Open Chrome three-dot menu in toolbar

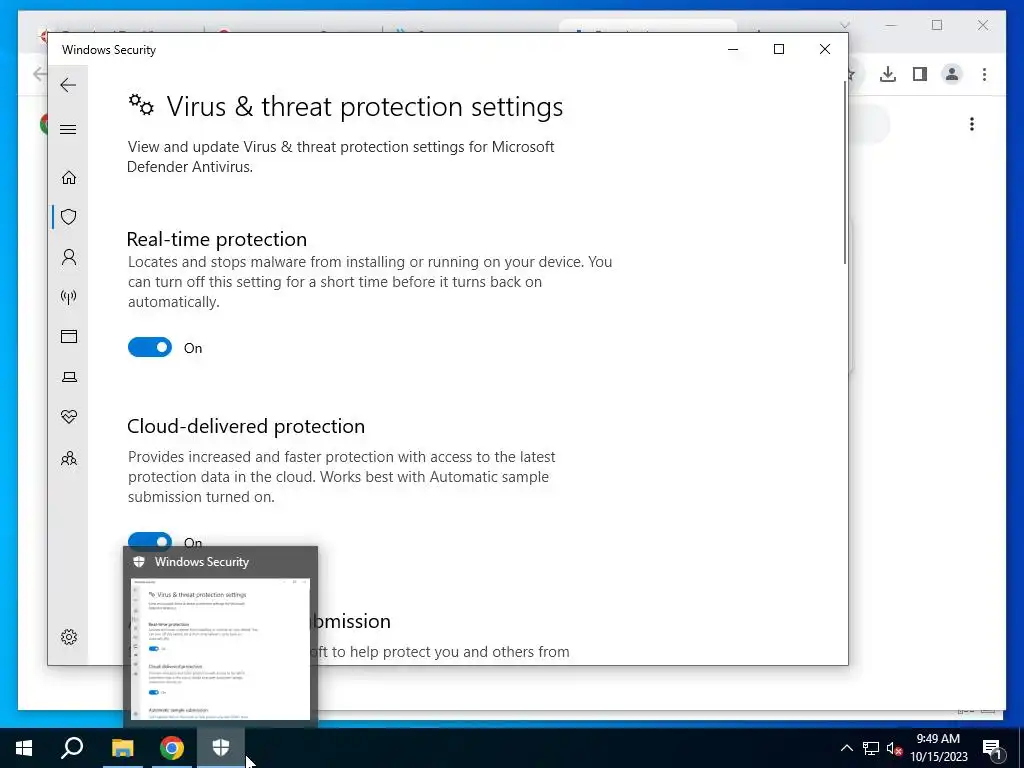click(x=984, y=74)
